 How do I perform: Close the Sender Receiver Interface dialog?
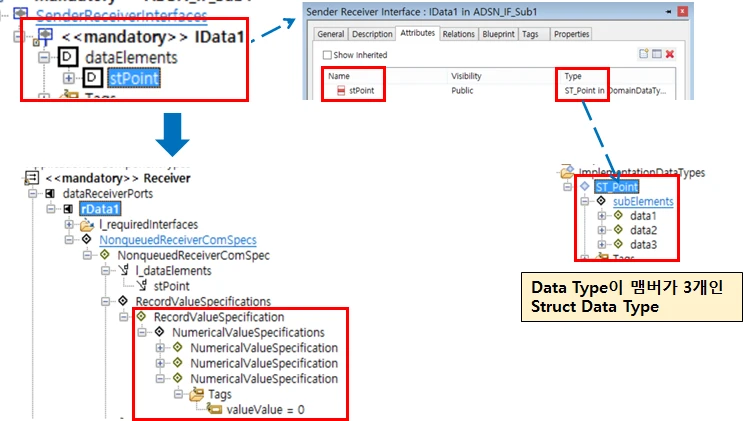682,11
